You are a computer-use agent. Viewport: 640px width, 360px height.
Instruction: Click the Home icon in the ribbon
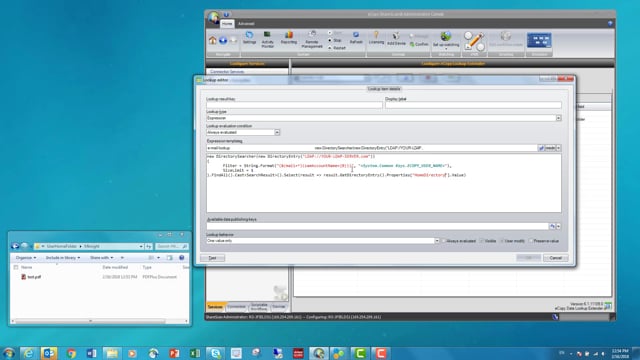[212, 40]
